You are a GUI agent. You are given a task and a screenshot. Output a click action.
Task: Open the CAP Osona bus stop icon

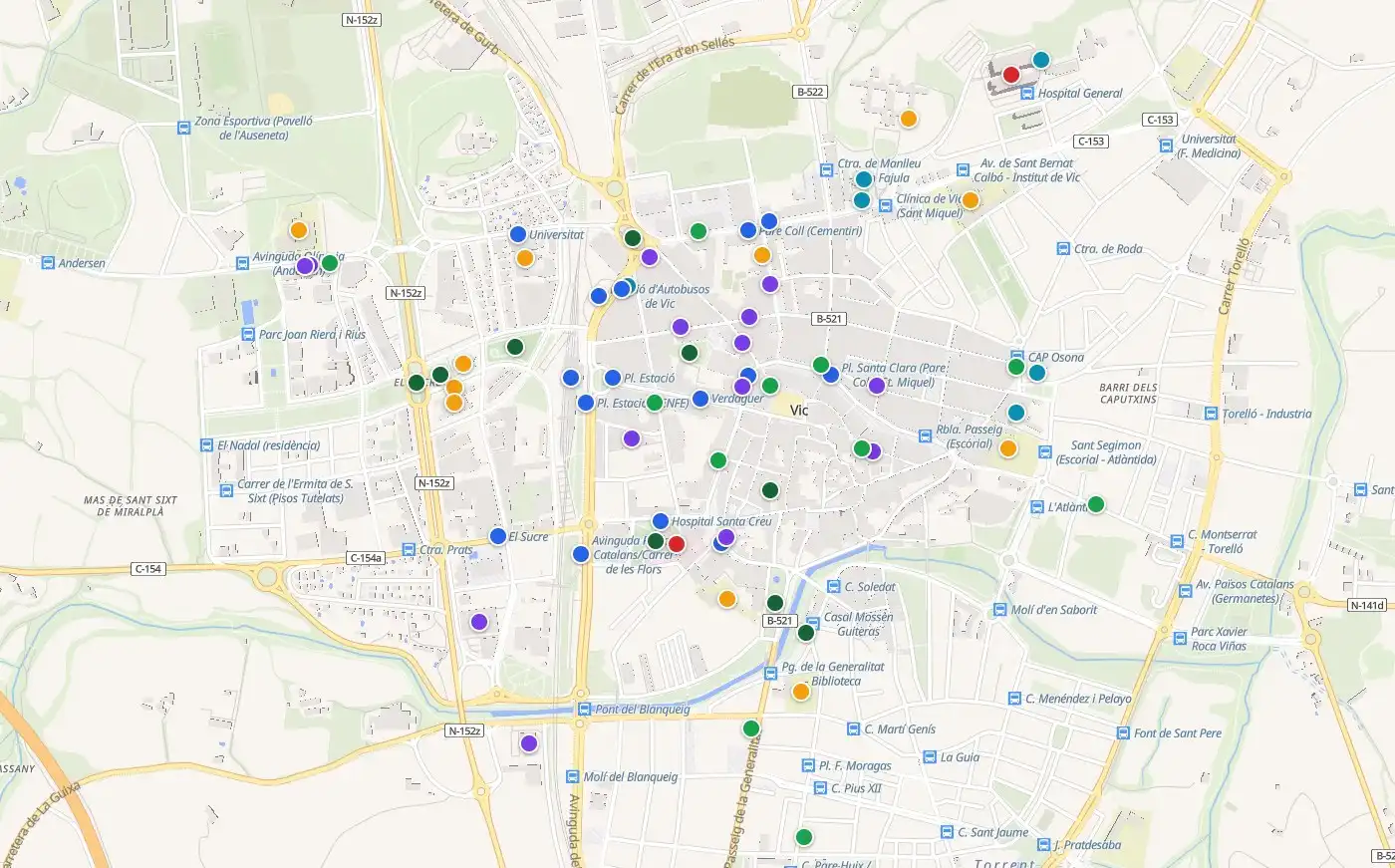click(1017, 357)
